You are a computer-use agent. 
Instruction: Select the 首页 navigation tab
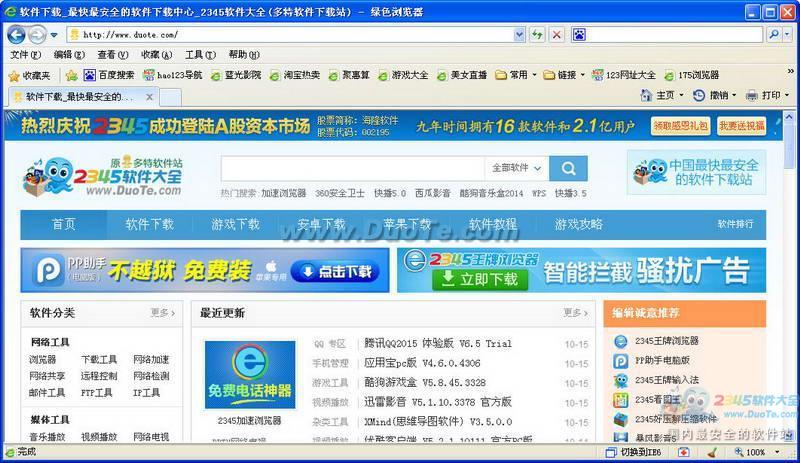(x=64, y=225)
